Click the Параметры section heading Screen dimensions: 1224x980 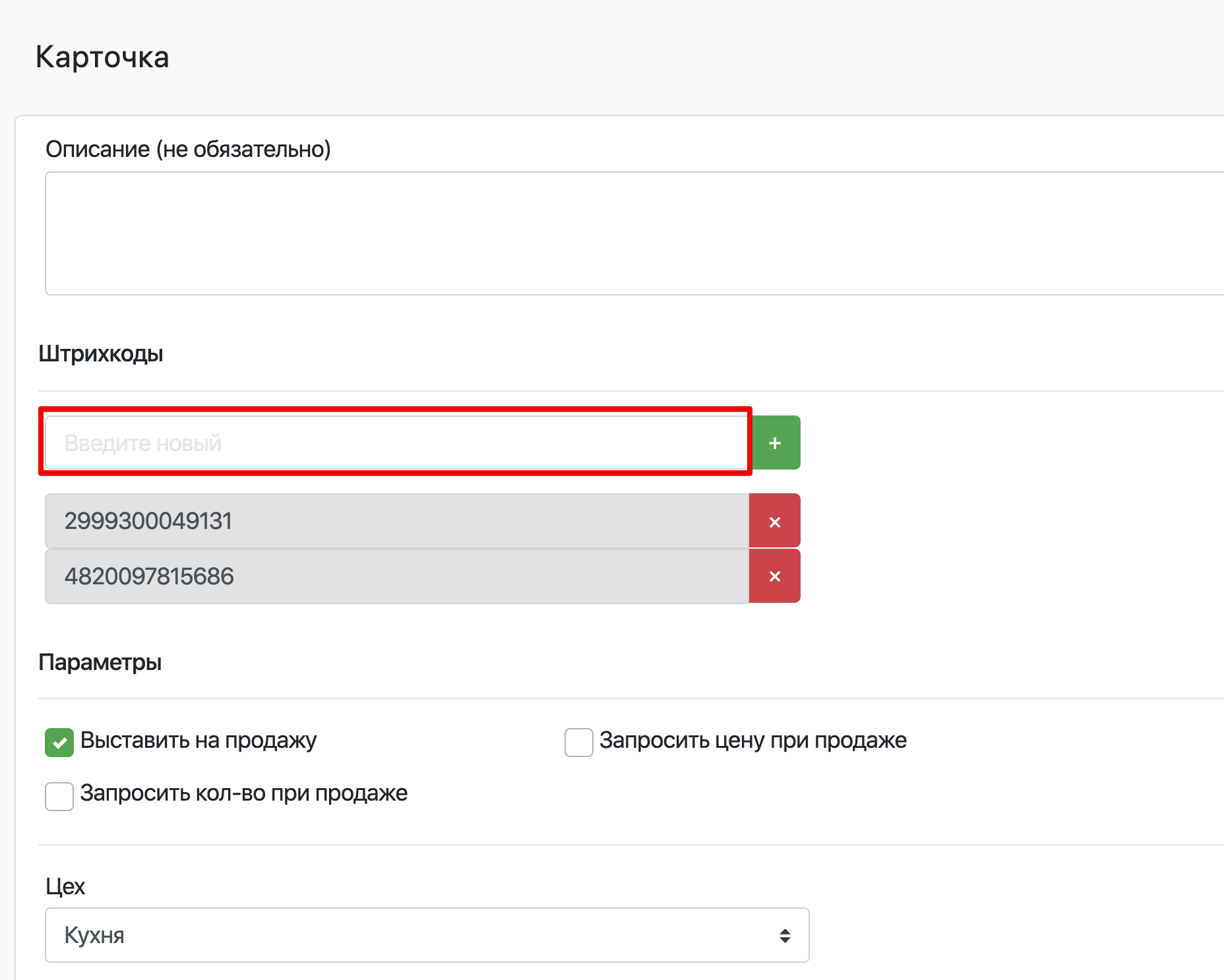coord(100,662)
